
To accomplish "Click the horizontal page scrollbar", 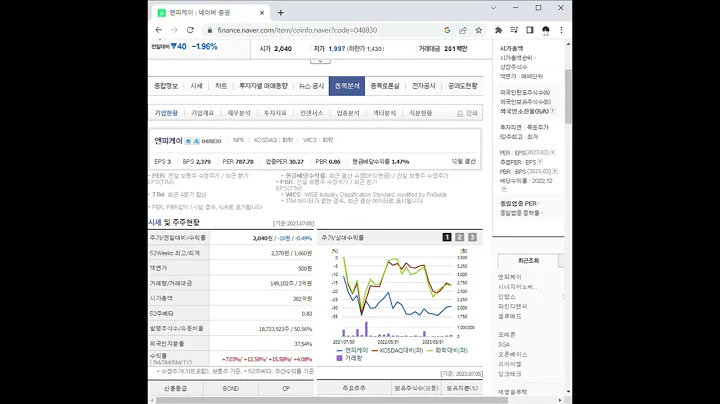I will pyautogui.click(x=331, y=400).
